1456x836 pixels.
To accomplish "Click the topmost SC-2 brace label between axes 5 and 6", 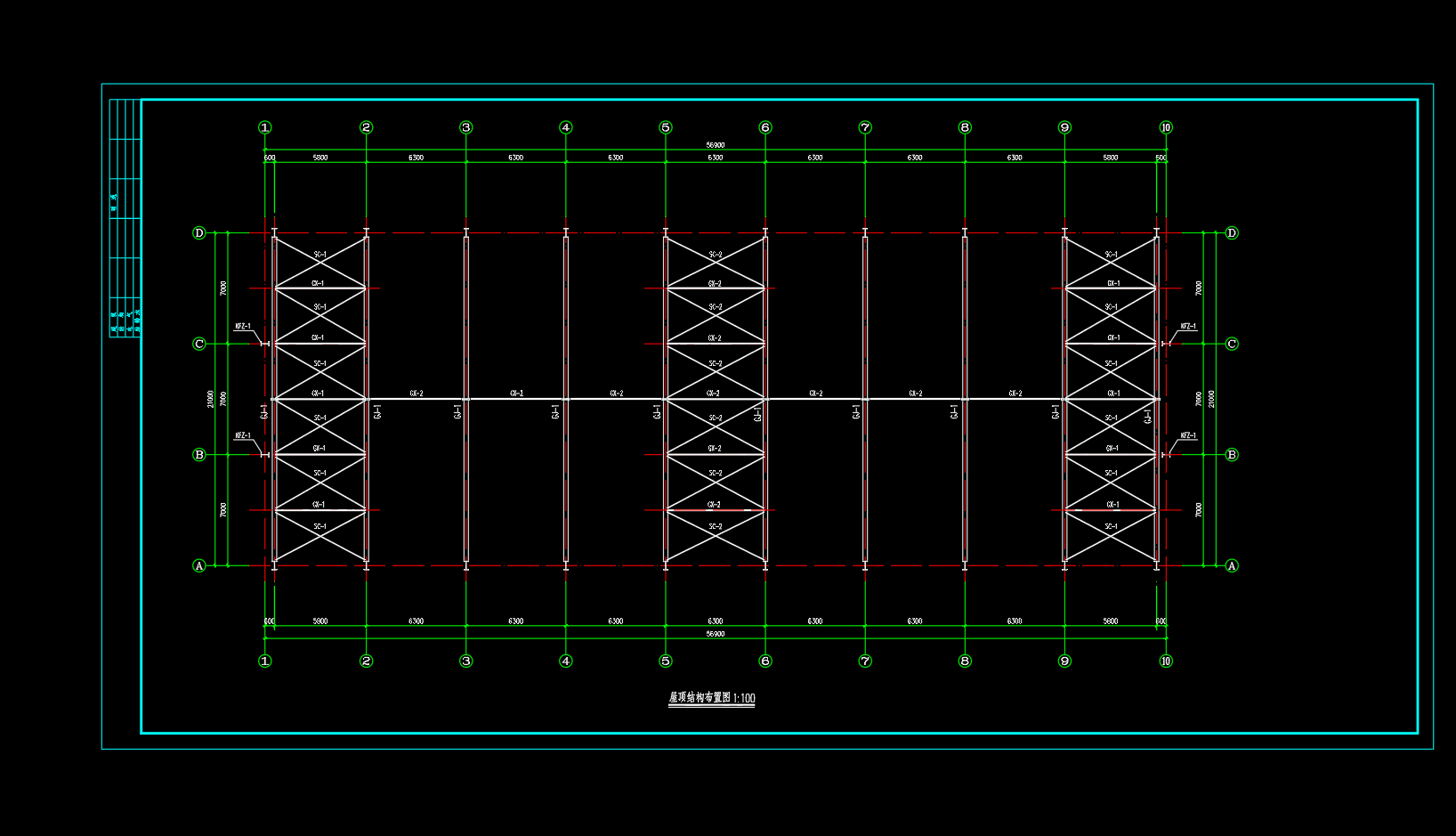I will [x=716, y=255].
